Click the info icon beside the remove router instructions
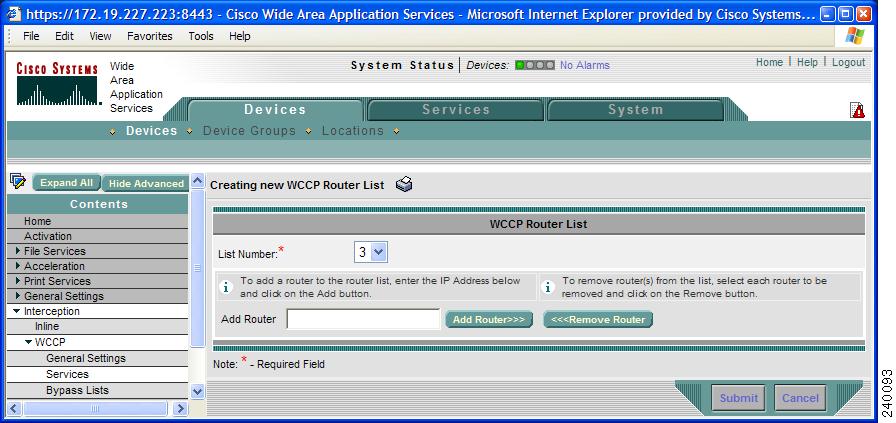Viewport: 896px width, 423px height. [x=548, y=288]
